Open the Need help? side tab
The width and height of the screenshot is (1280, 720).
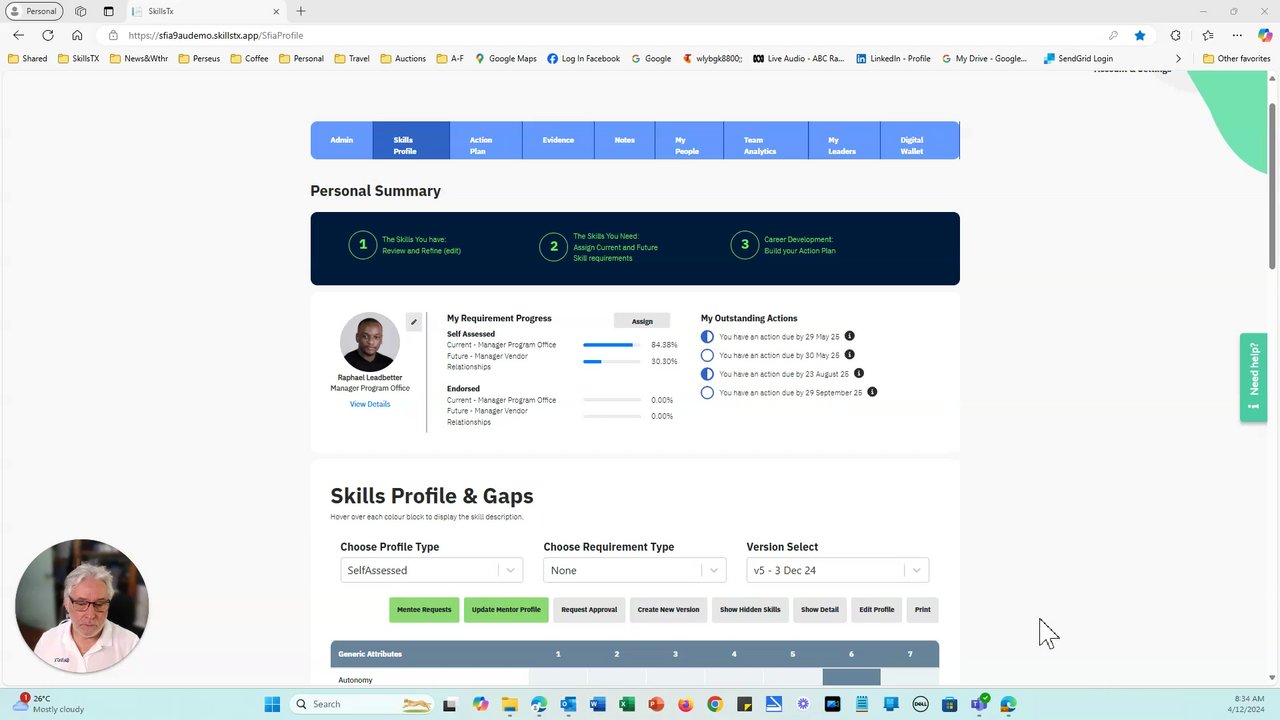[x=1254, y=377]
